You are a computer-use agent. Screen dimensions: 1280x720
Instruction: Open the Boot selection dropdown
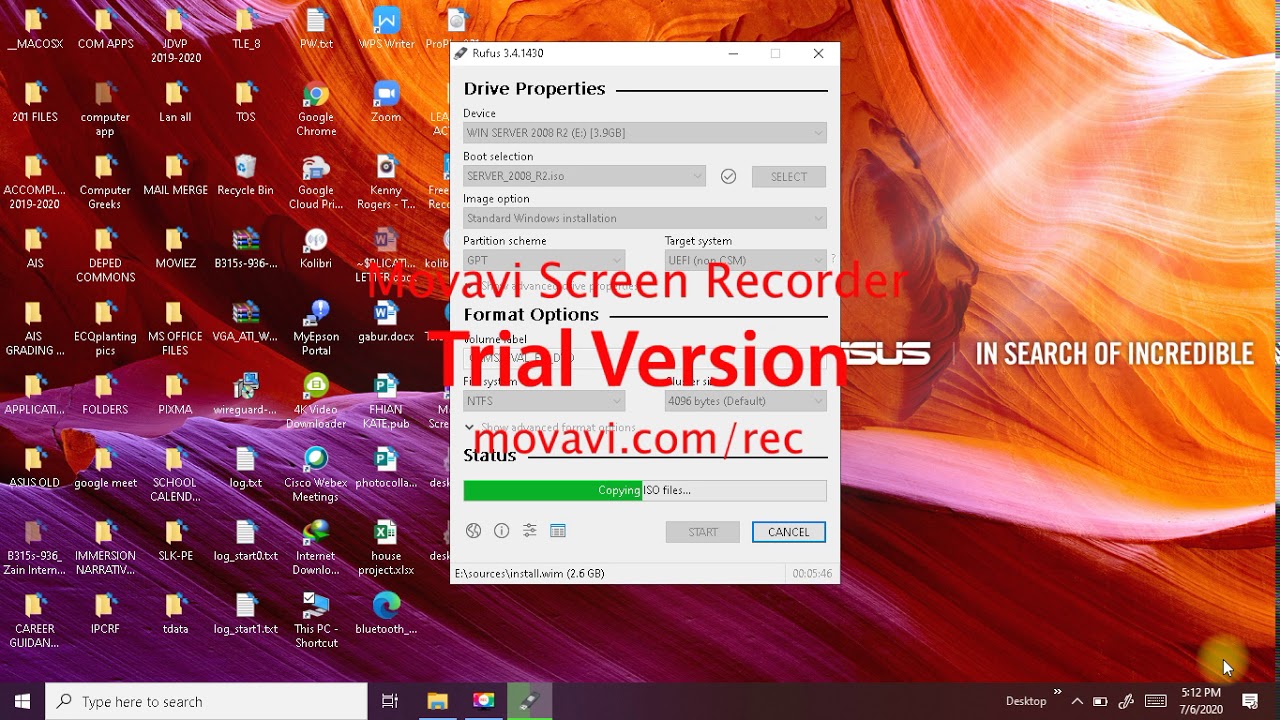[584, 176]
